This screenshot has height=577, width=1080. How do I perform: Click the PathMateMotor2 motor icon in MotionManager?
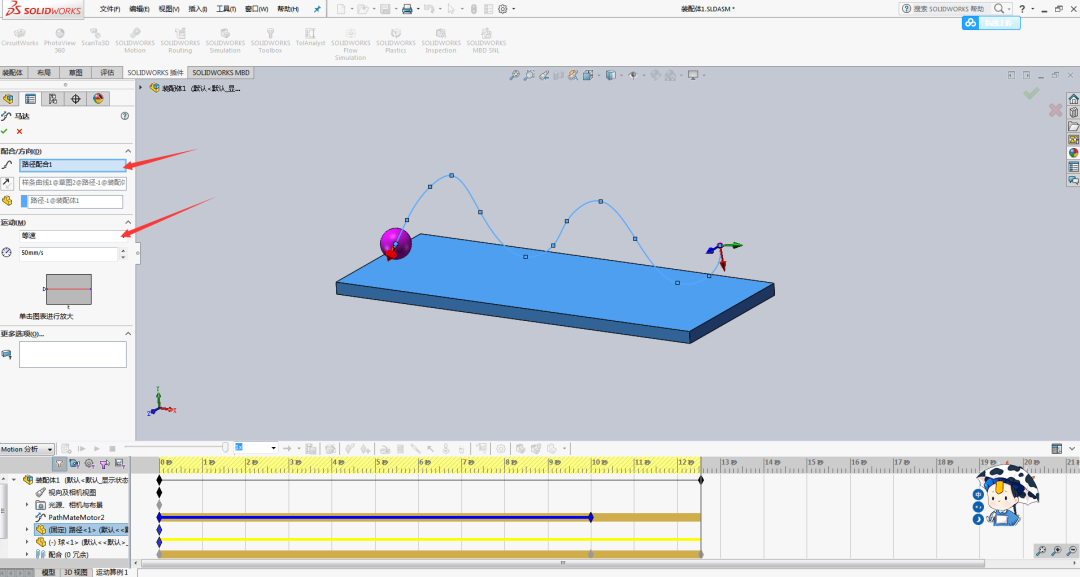coord(42,518)
